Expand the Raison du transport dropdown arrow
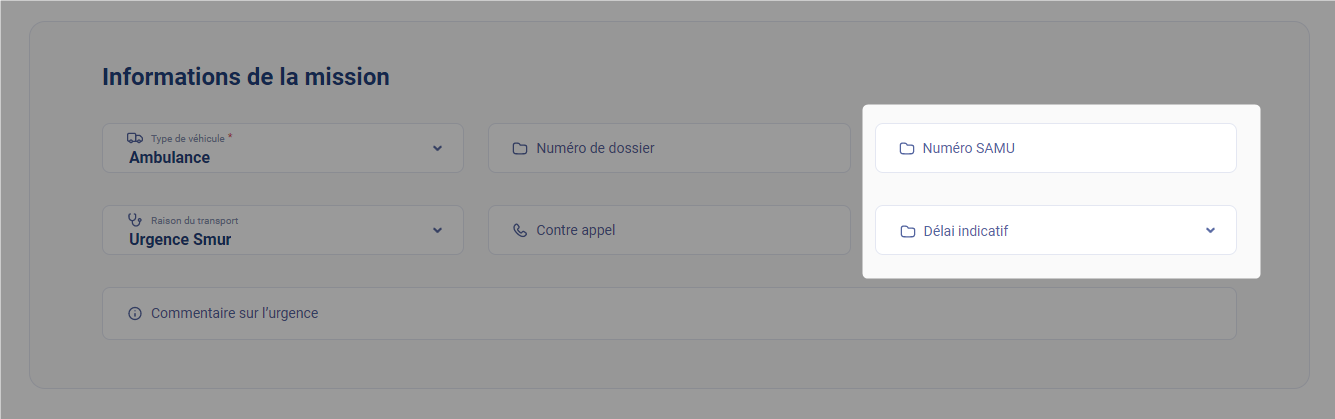1335x419 pixels. [437, 230]
